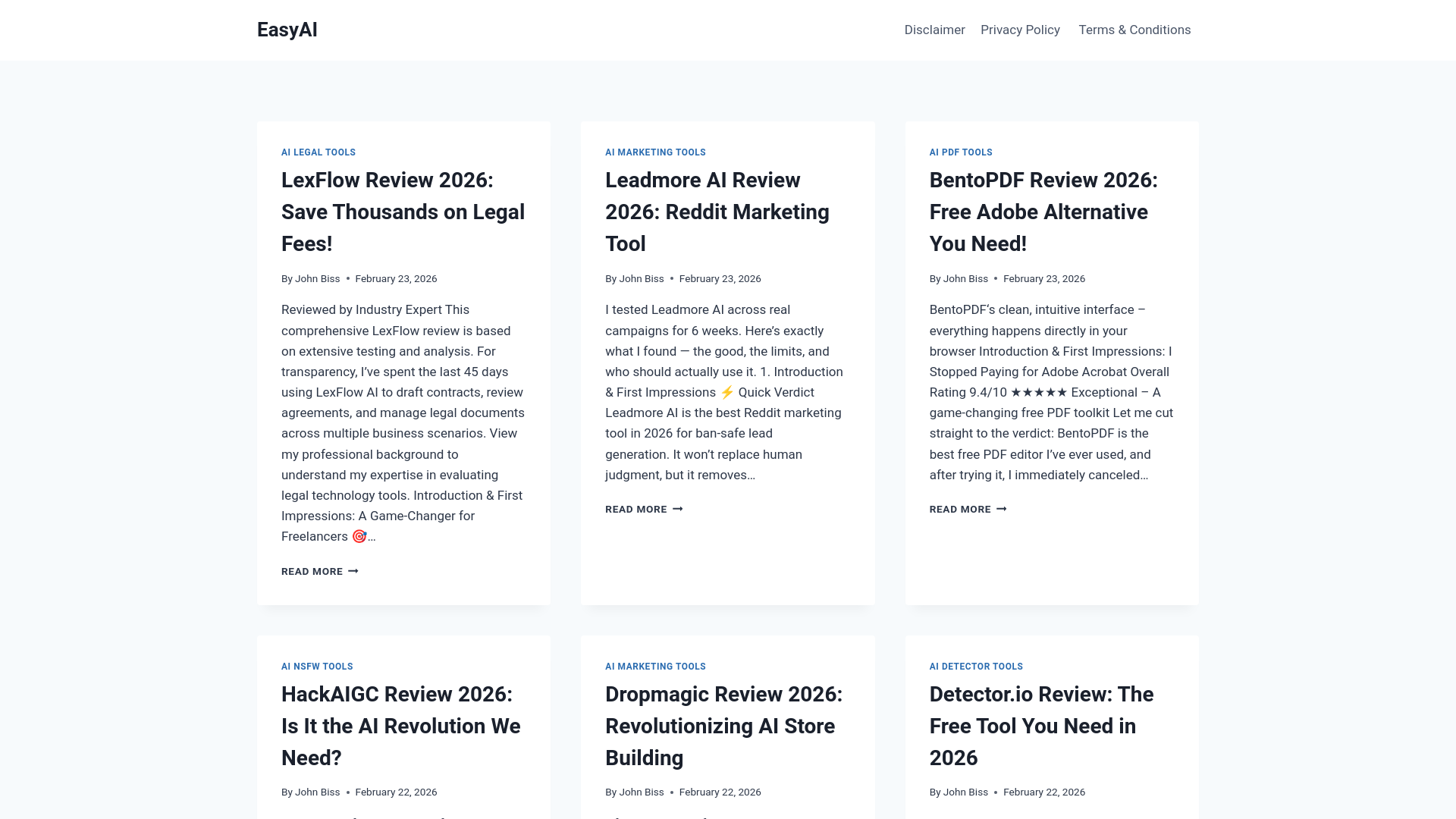The width and height of the screenshot is (1456, 819).
Task: Click the February 23, 2026 date on Leadmore post
Action: tap(720, 278)
